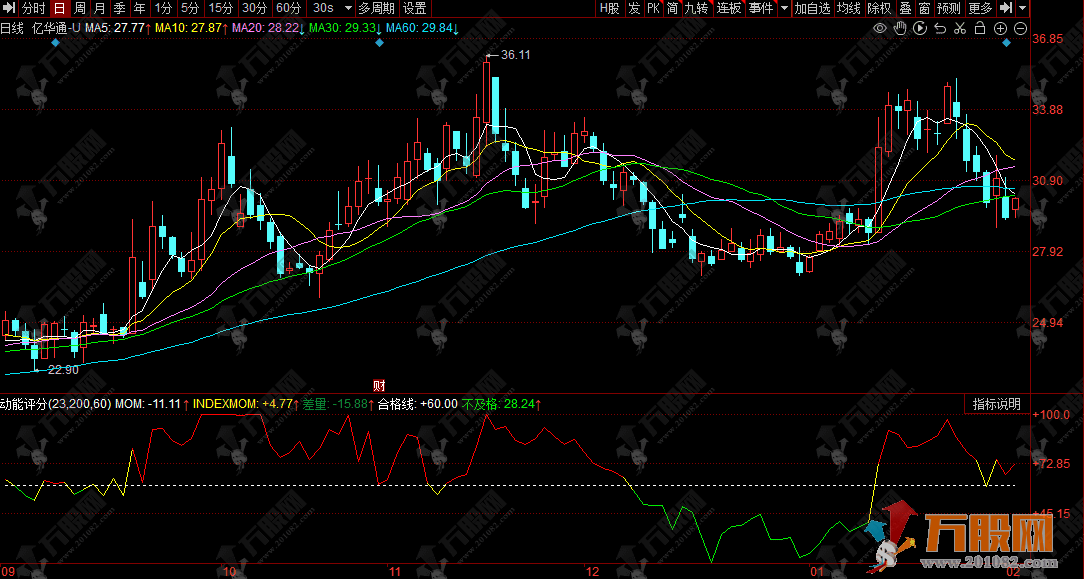Image resolution: width=1084 pixels, height=579 pixels.
Task: Click the 加自选 add-to-watchlist button
Action: [812, 8]
